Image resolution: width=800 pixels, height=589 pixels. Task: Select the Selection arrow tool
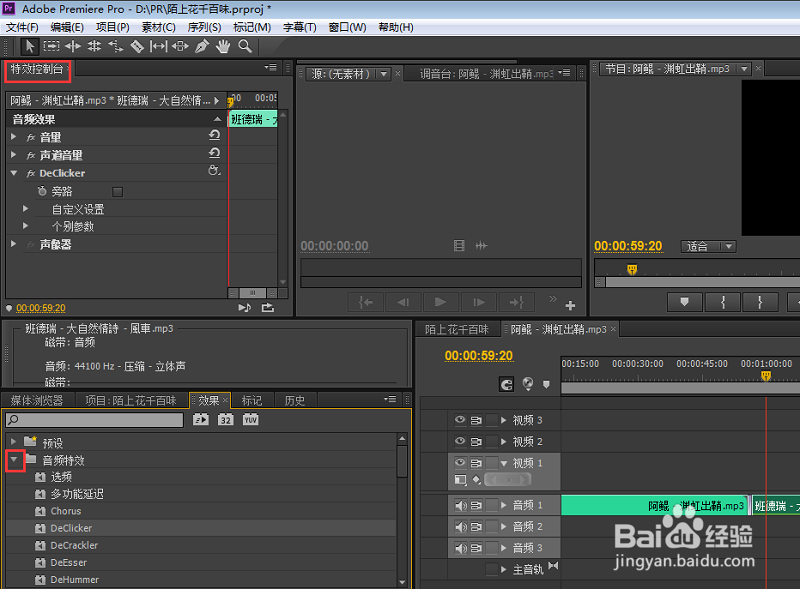[29, 46]
